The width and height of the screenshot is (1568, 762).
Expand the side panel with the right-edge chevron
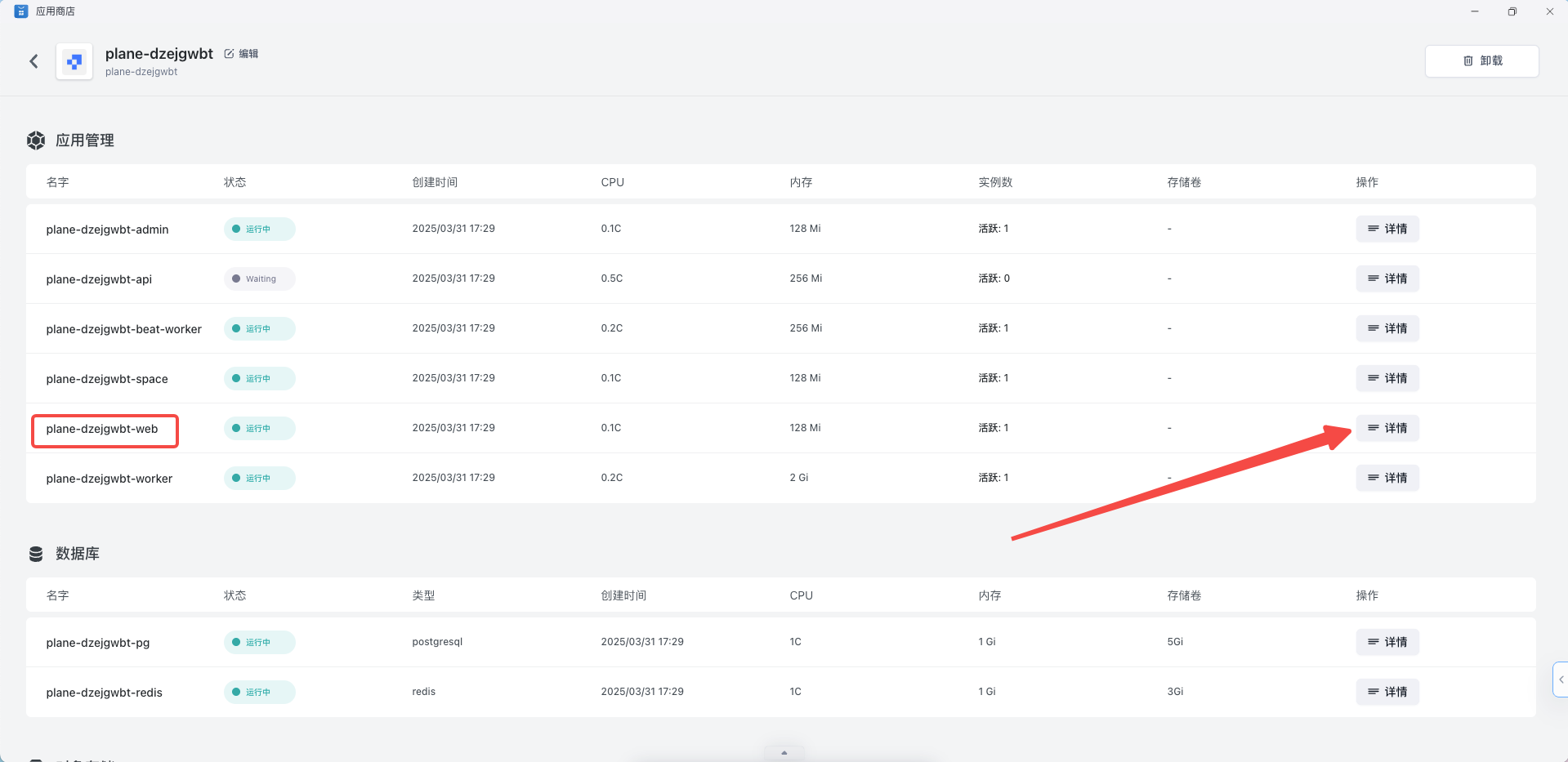[1561, 680]
